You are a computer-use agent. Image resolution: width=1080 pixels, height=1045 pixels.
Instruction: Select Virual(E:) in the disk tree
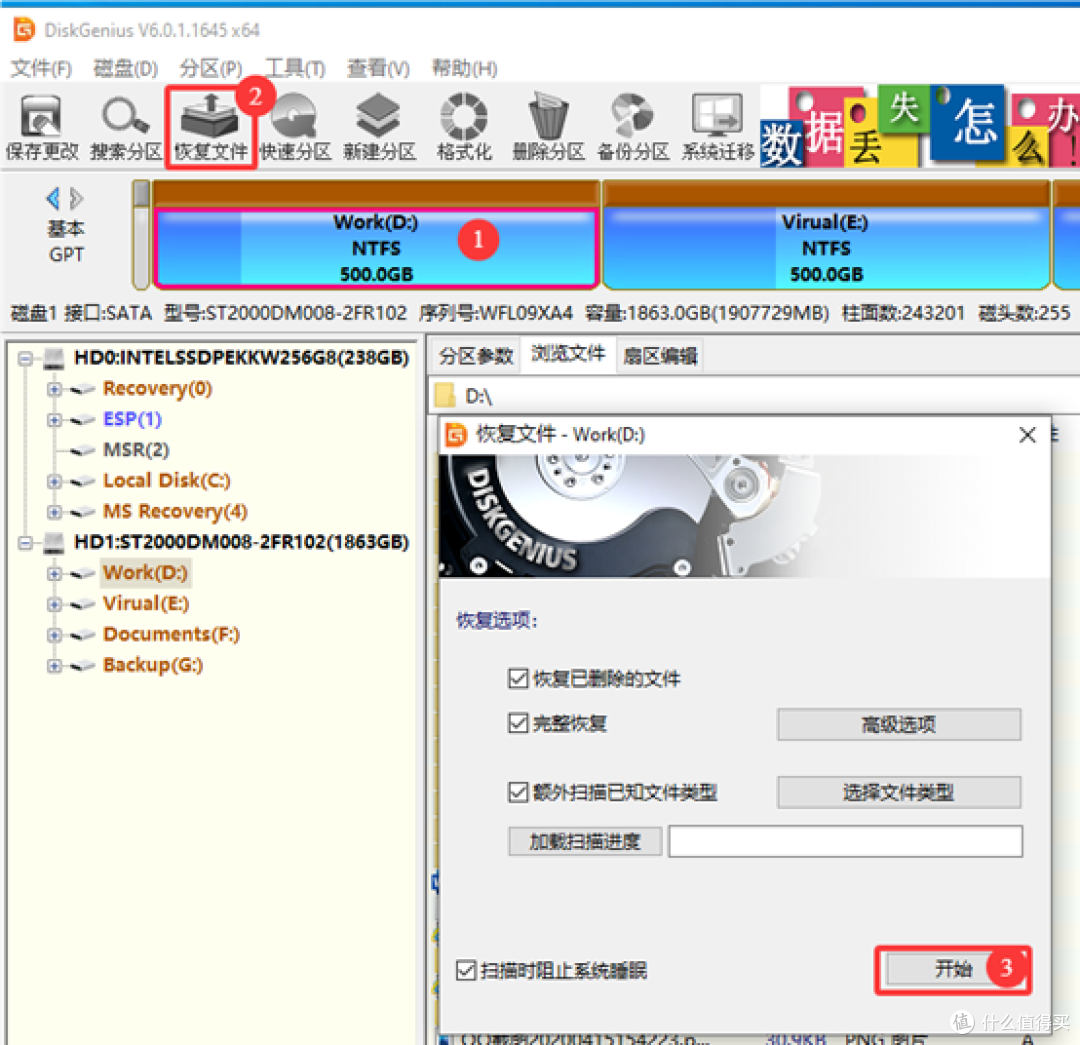click(145, 603)
